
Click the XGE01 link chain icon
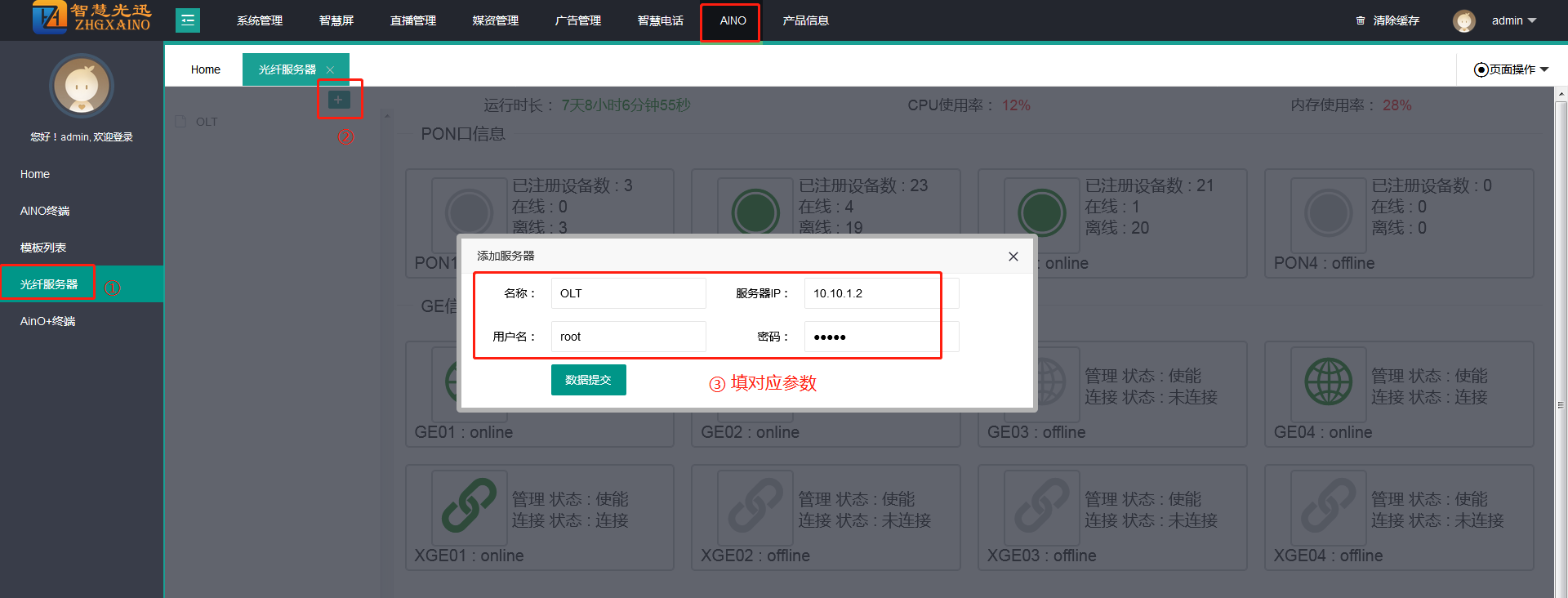click(469, 506)
